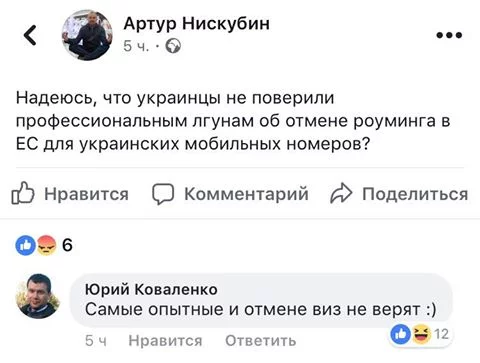
Task: Click the blue like reaction on post
Action: (25, 246)
